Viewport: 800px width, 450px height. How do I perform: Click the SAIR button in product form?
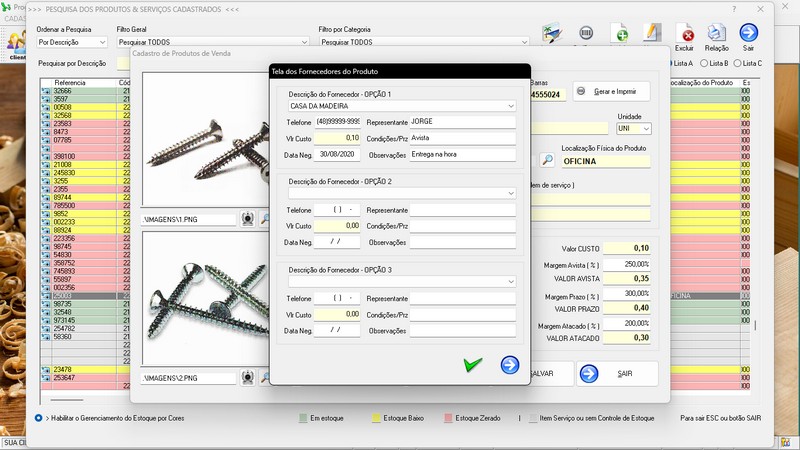coord(617,373)
